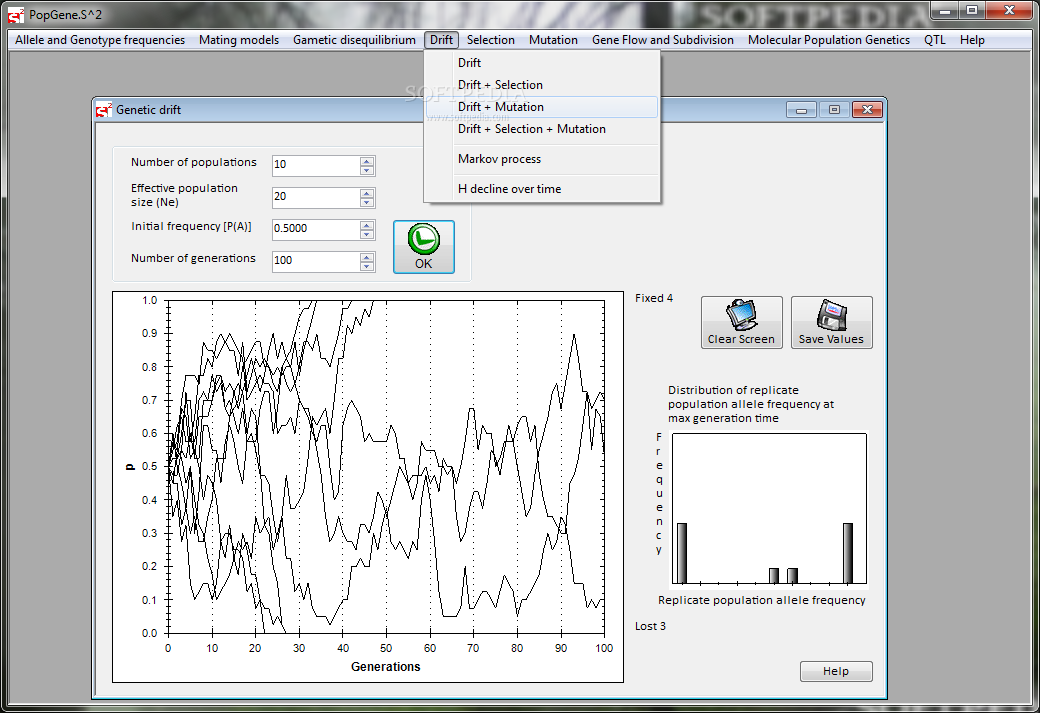1040x713 pixels.
Task: Decrease Number of generations with down arrow
Action: click(x=367, y=265)
